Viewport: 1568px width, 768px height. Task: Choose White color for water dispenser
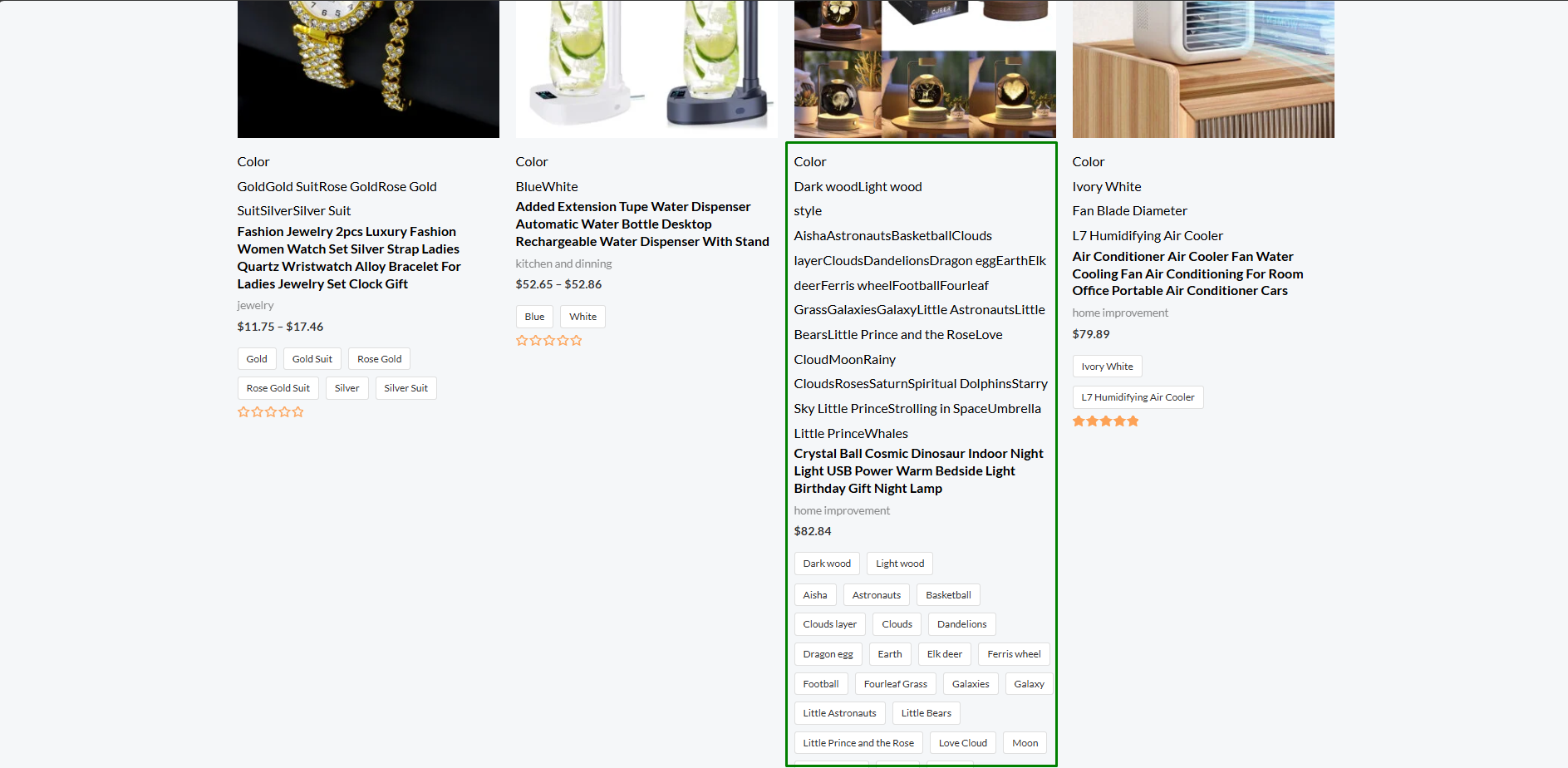[582, 317]
